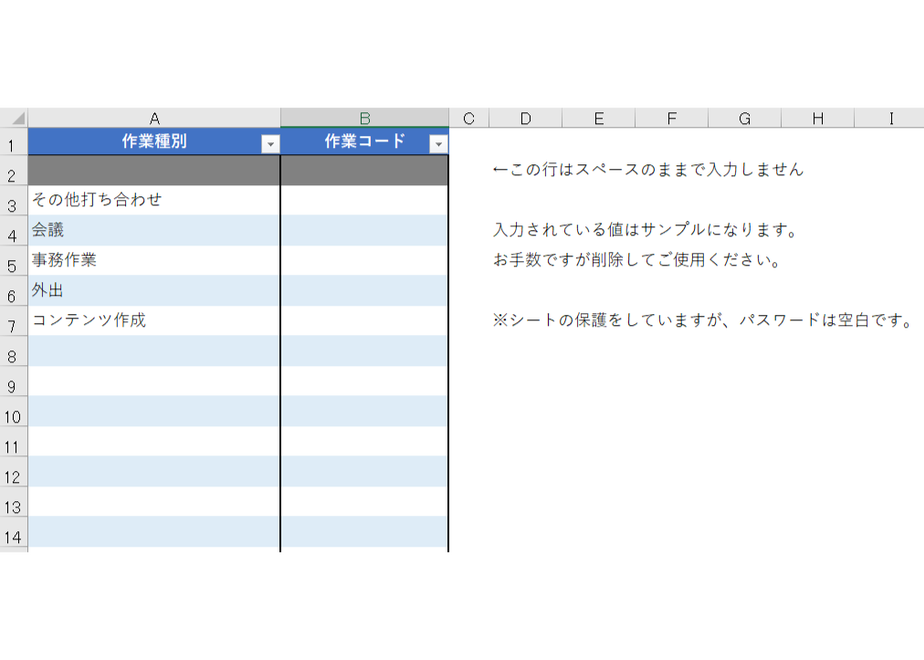The height and width of the screenshot is (660, 924).
Task: Click the select-all corner triangle
Action: click(x=14, y=118)
